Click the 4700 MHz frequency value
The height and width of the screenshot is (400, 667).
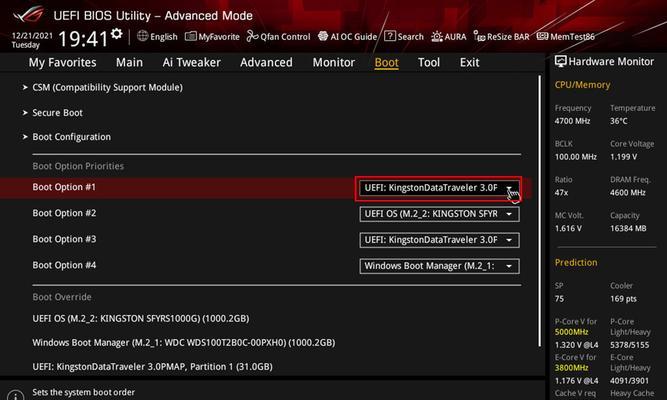tap(572, 121)
